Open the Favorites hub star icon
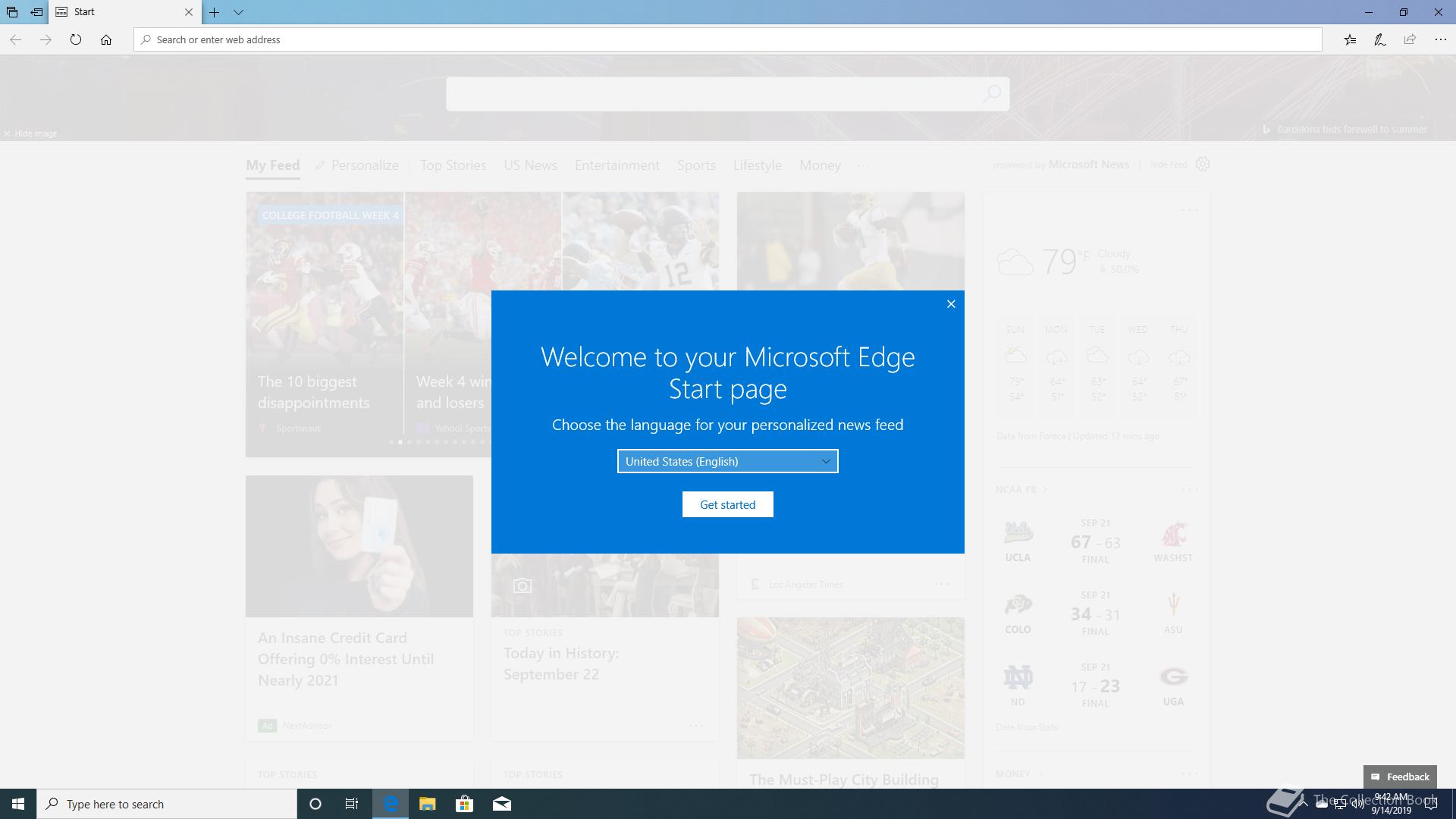Image resolution: width=1456 pixels, height=819 pixels. (1350, 39)
